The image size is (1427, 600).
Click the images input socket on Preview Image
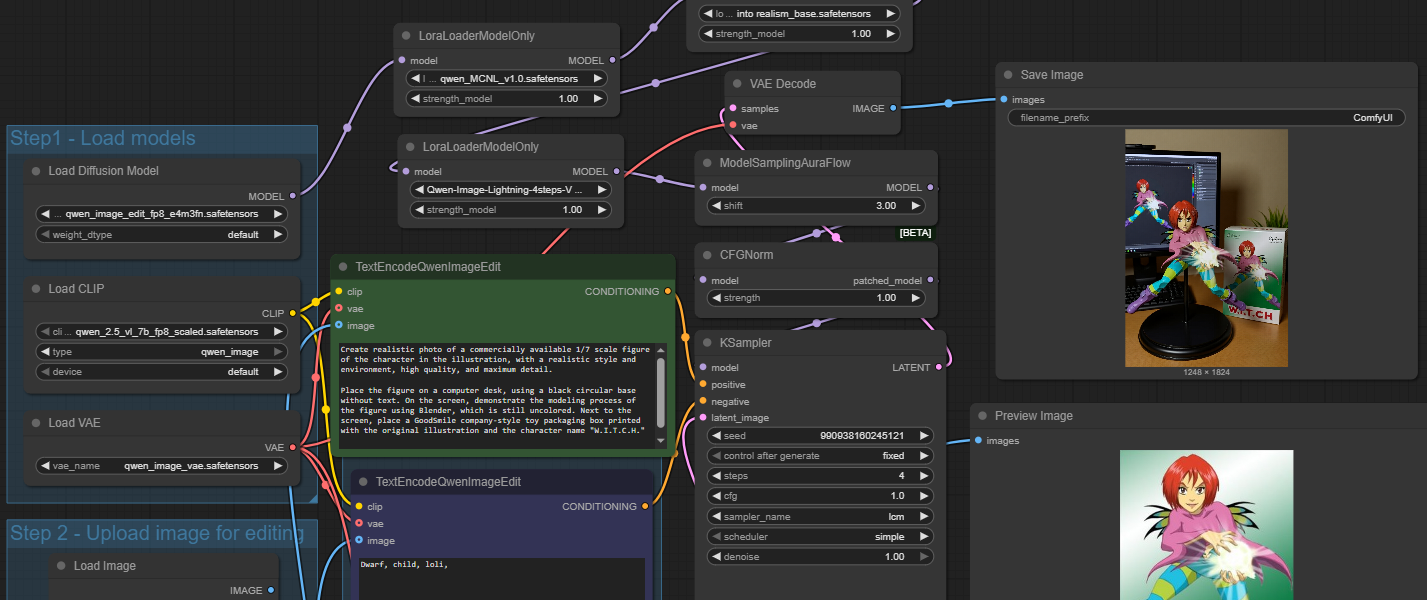click(977, 441)
